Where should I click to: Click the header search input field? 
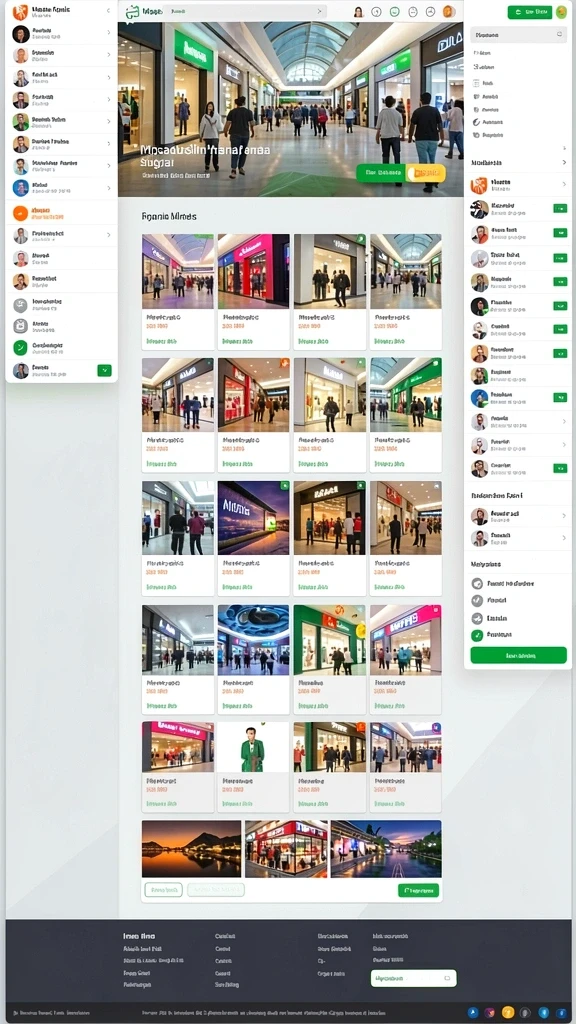tap(245, 11)
